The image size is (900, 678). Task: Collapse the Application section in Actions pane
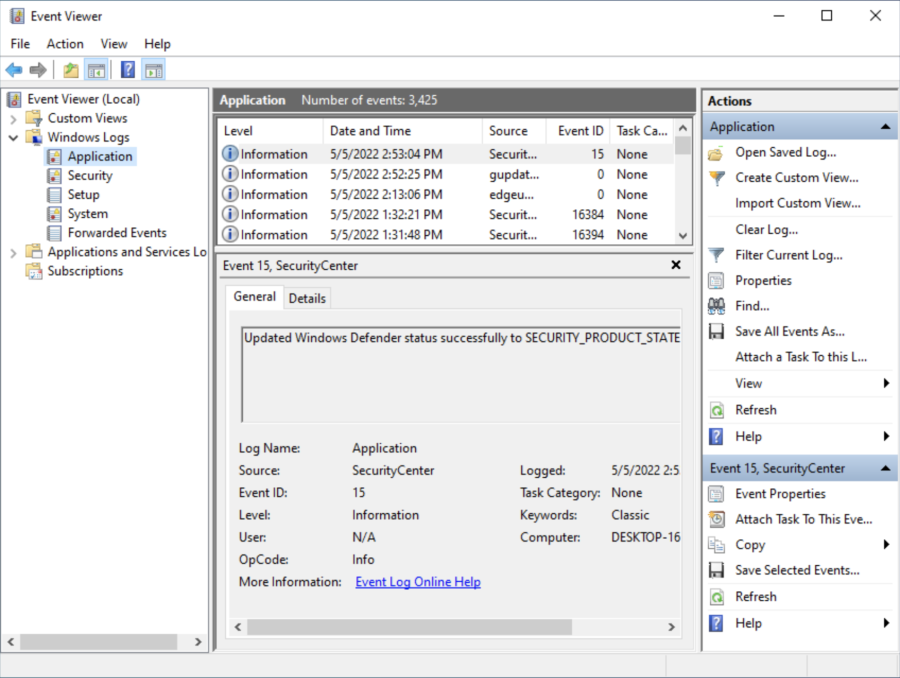885,127
